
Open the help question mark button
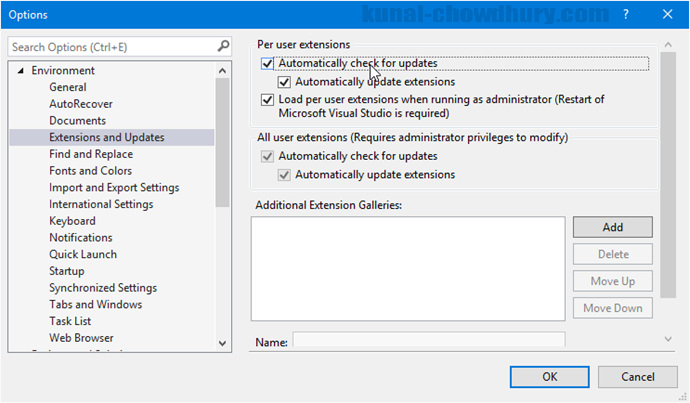[626, 15]
